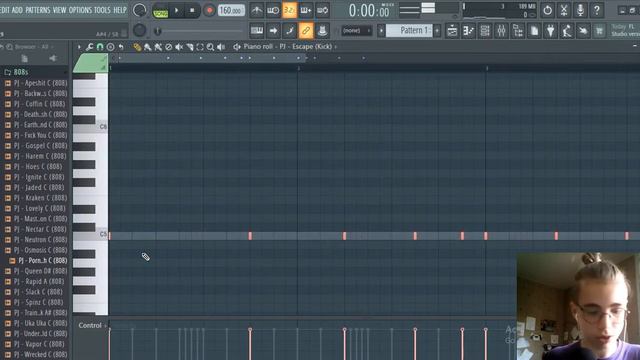Open the project info document icon
This screenshot has height=360, width=640.
click(534, 31)
